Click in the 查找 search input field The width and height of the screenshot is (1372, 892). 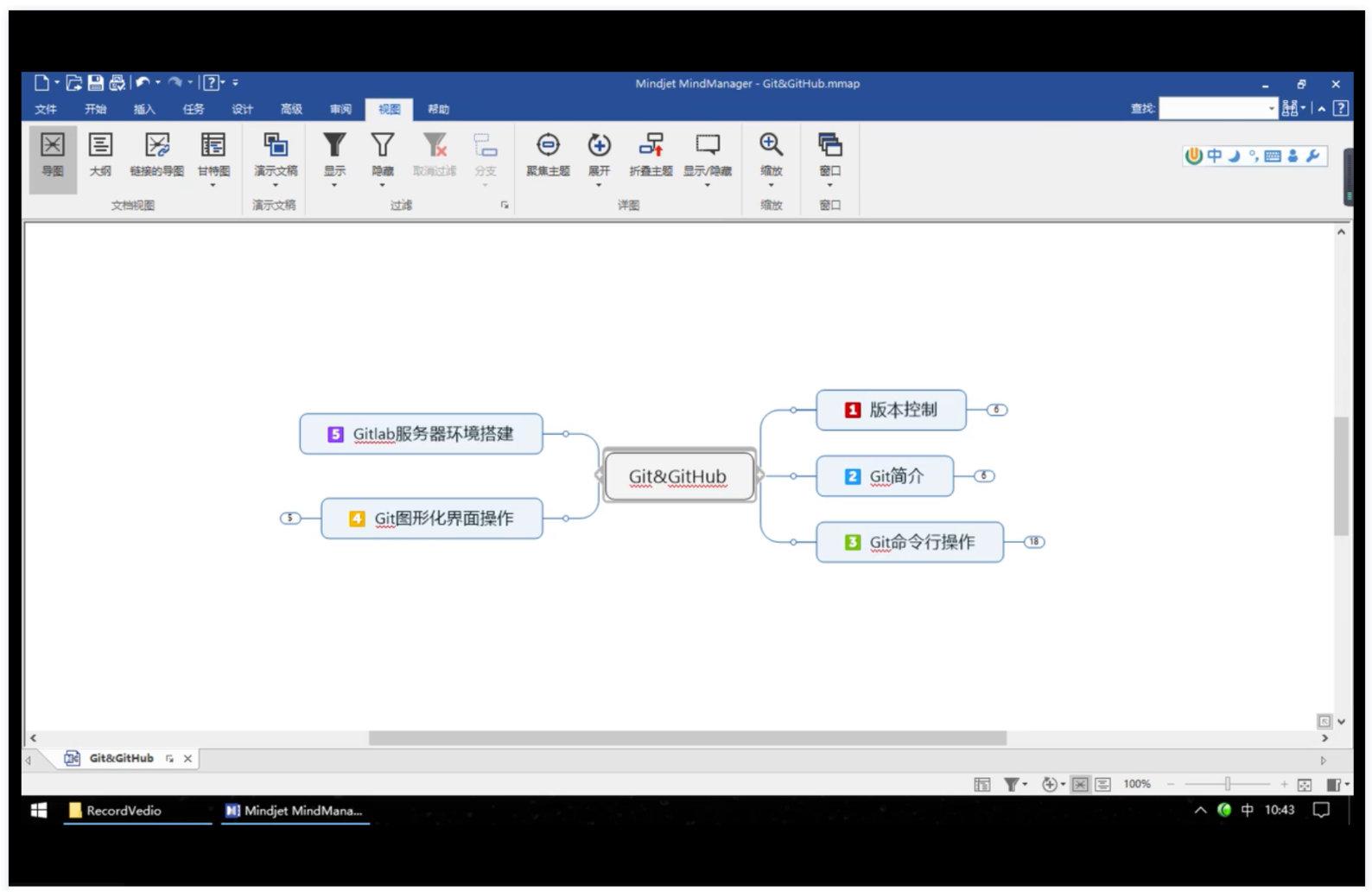click(x=1212, y=109)
